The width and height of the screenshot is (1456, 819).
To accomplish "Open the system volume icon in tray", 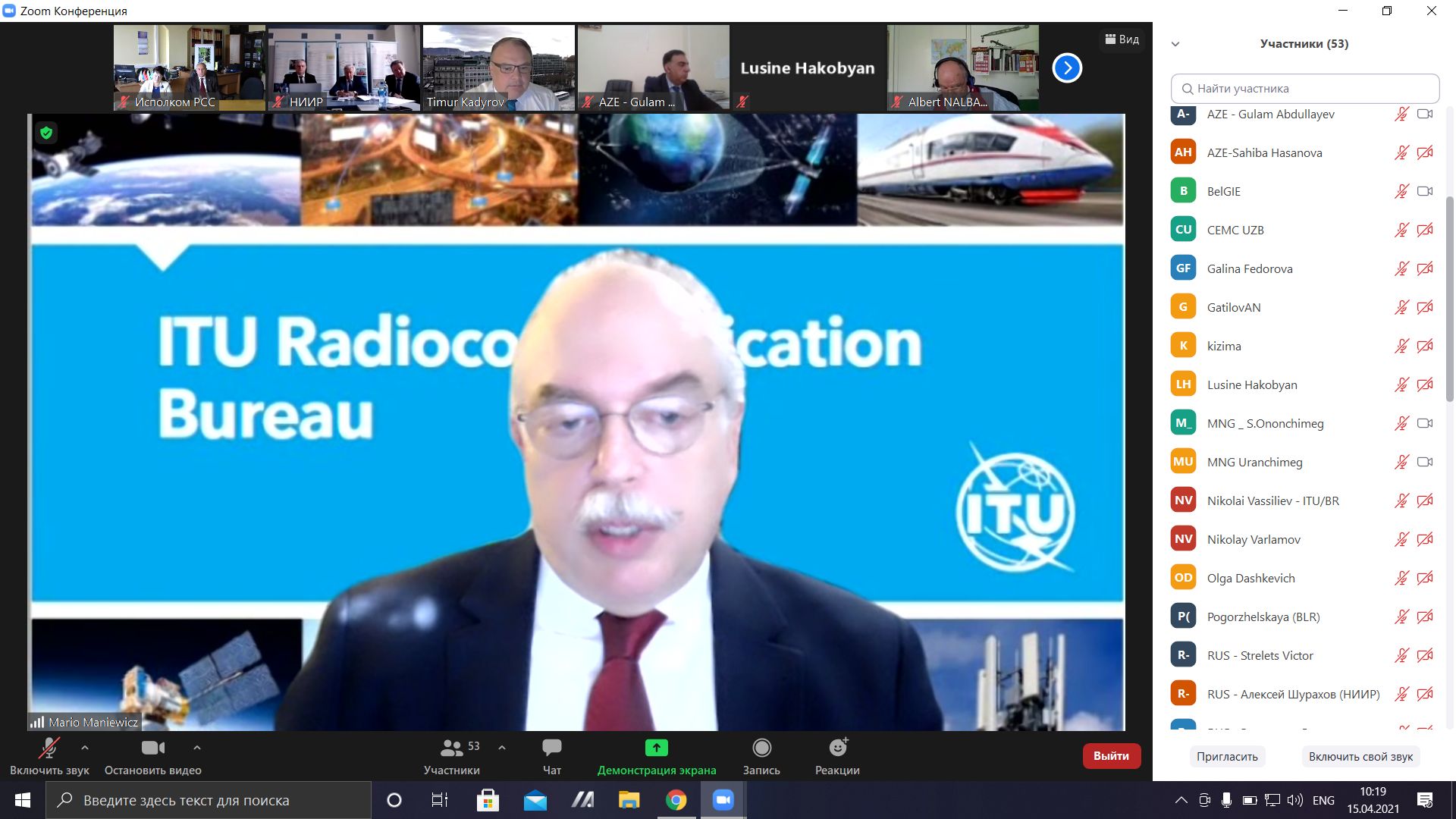I will [x=1295, y=800].
